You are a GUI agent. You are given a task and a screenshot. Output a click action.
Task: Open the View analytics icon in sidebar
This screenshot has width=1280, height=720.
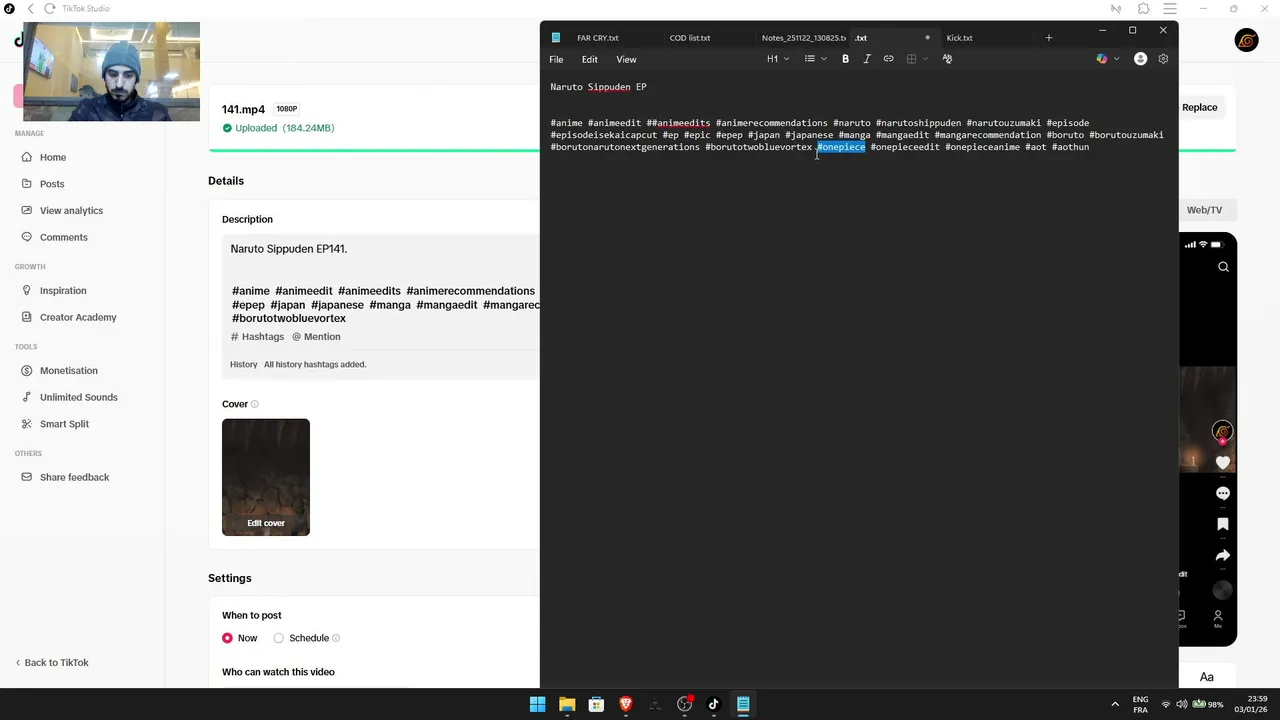pos(28,210)
